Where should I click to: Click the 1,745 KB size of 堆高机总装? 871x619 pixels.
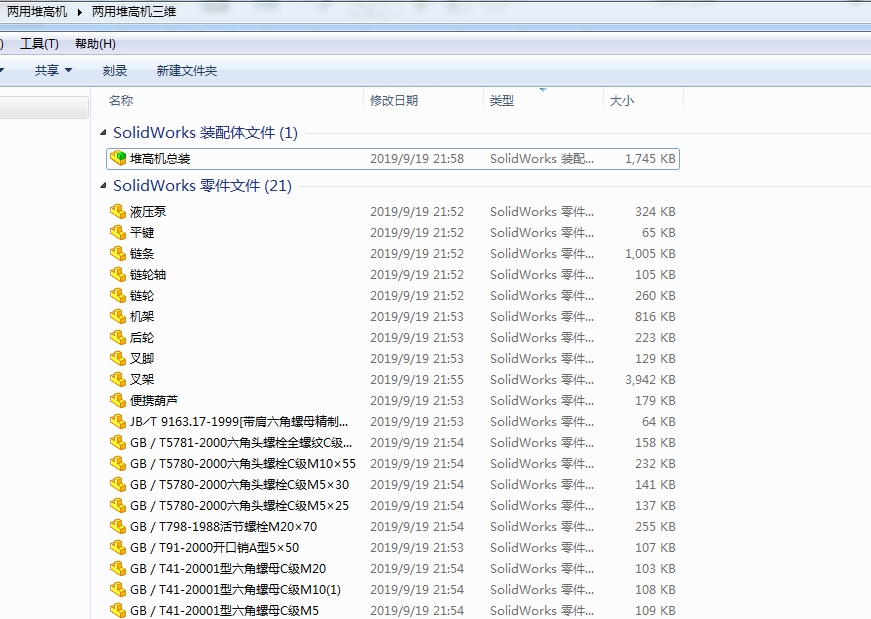(650, 159)
